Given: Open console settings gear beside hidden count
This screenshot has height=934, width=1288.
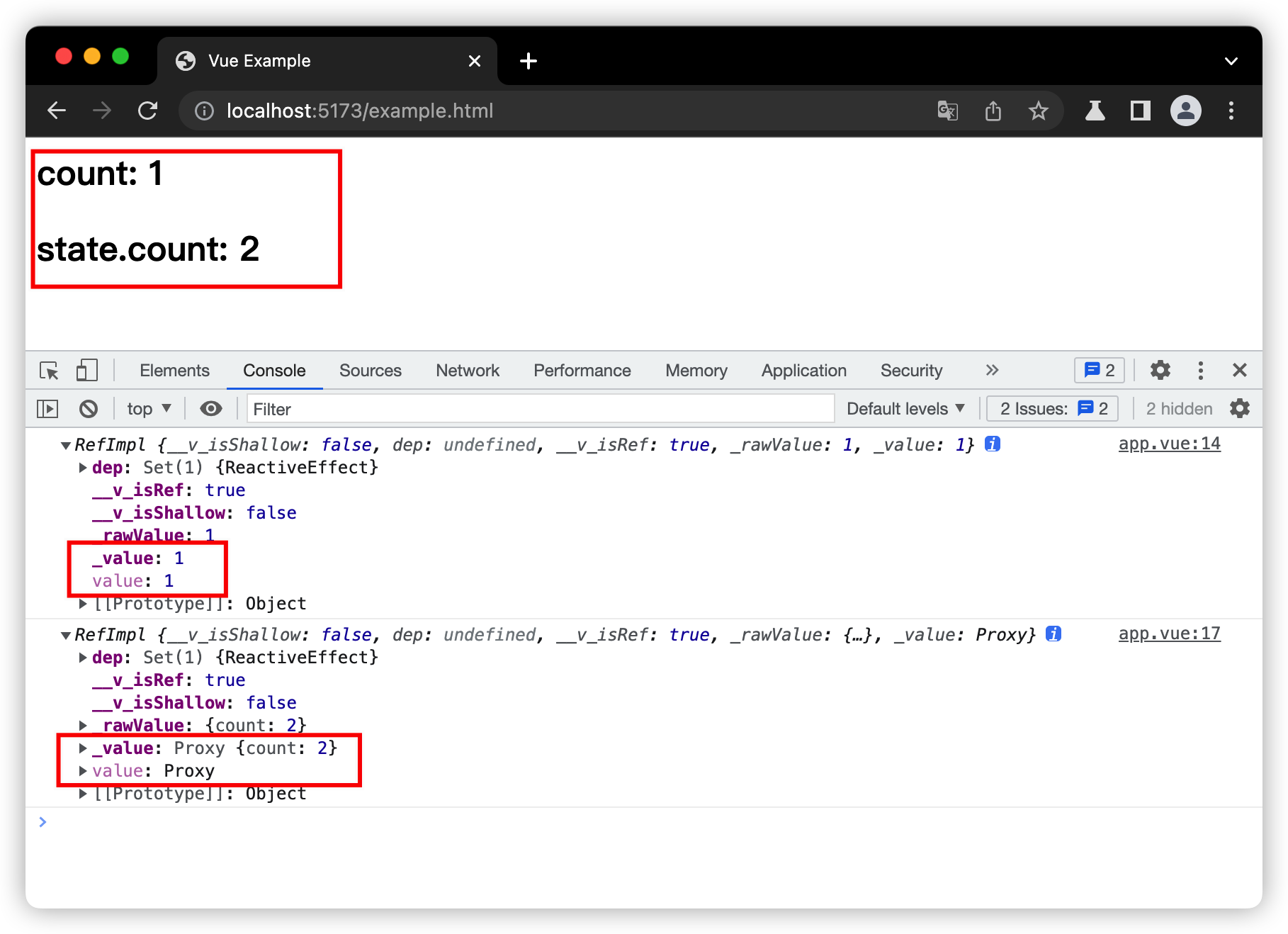Looking at the screenshot, I should point(1240,409).
